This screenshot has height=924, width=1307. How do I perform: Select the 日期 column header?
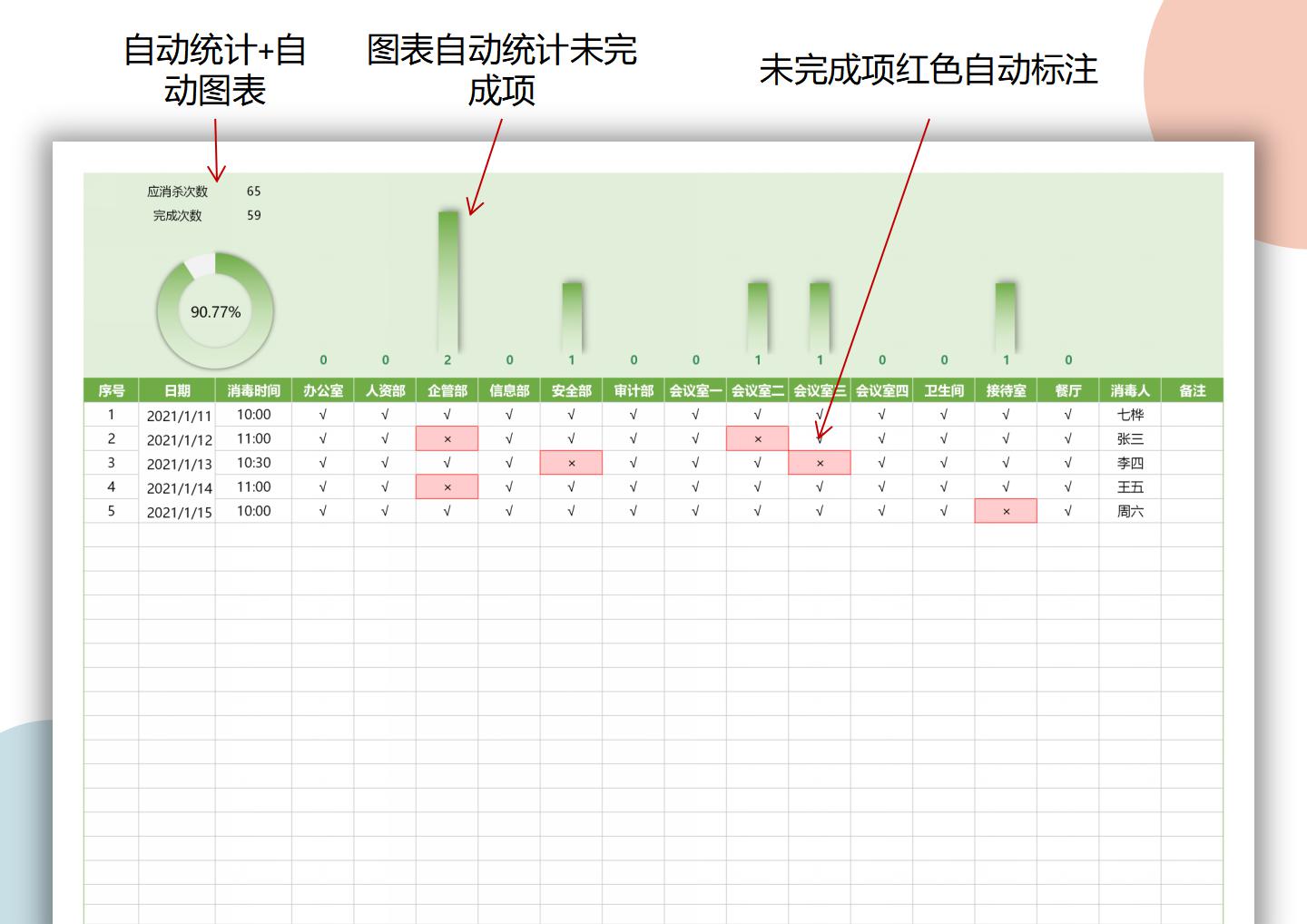(x=177, y=390)
